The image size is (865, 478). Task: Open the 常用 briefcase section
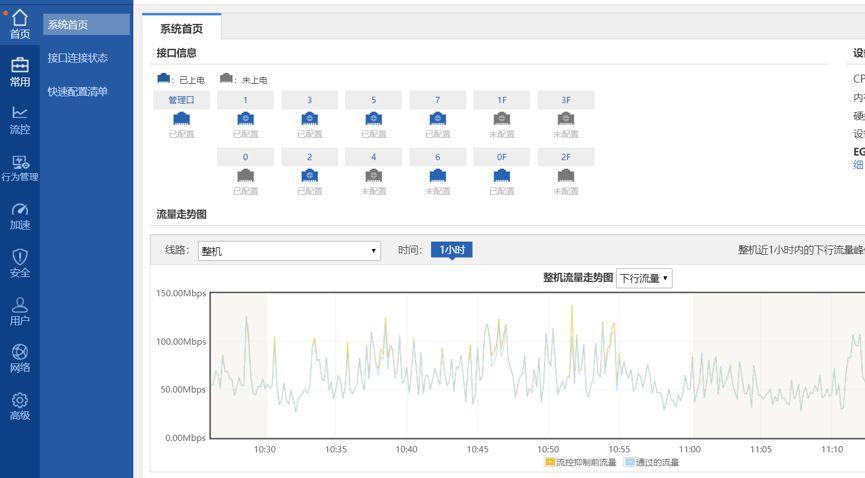point(20,72)
